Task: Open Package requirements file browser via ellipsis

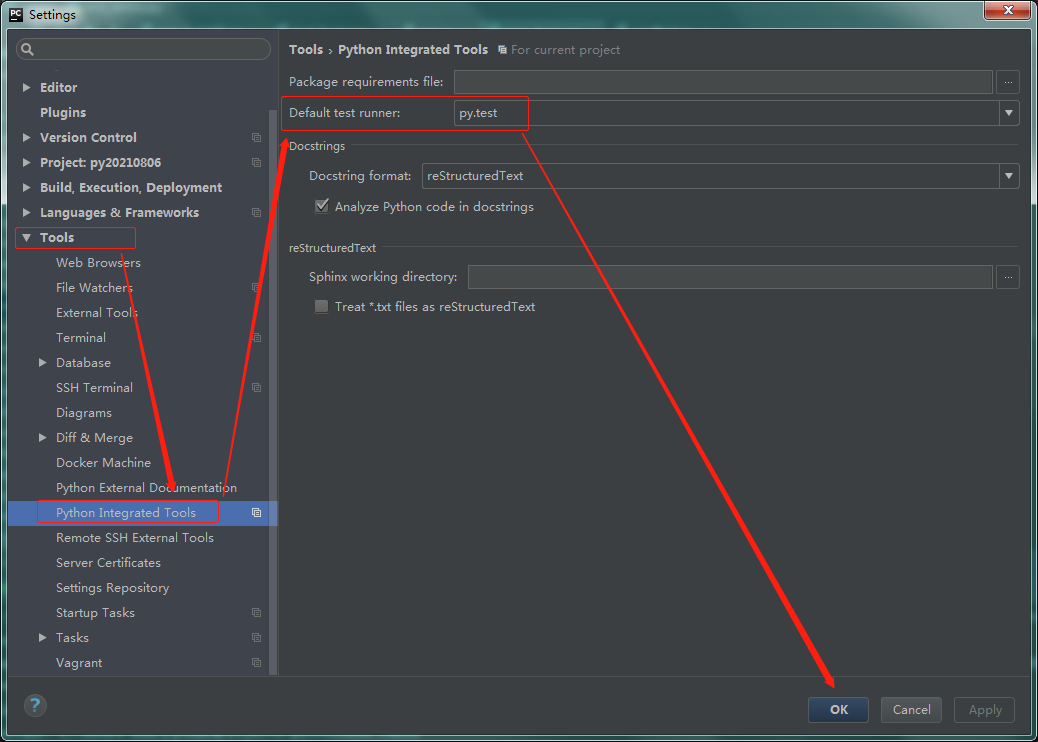Action: (1008, 82)
